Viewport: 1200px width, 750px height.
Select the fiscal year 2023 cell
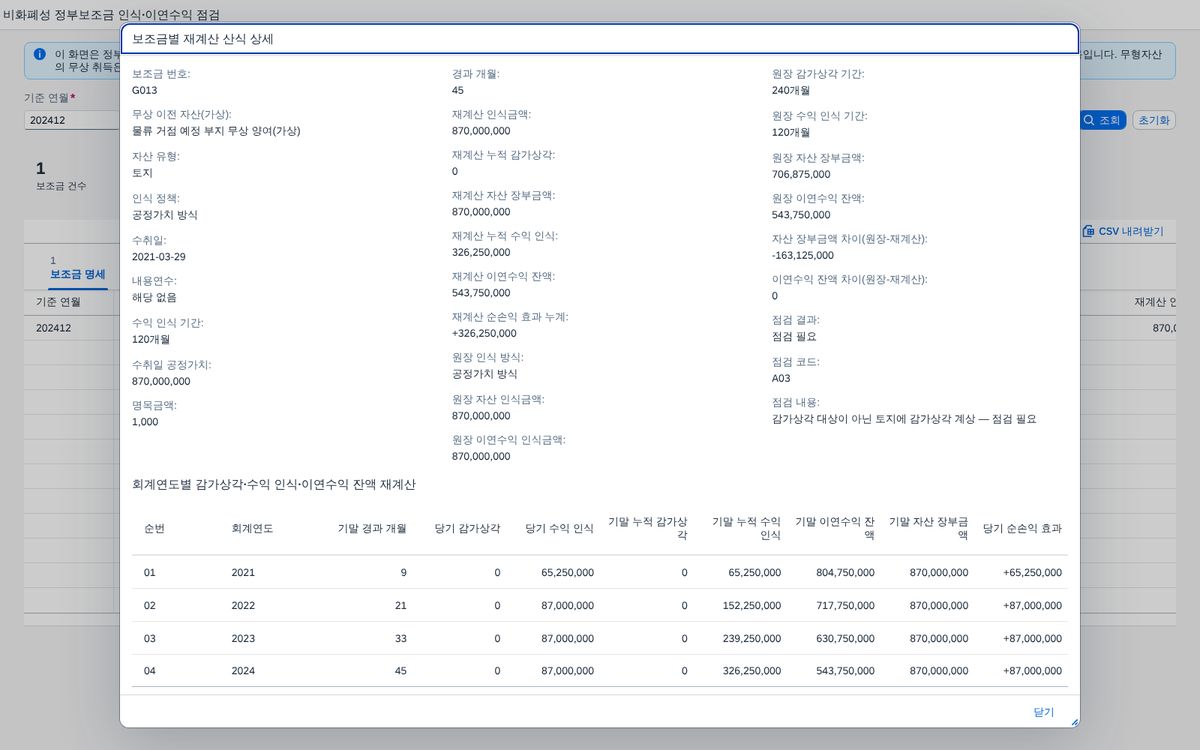243,638
